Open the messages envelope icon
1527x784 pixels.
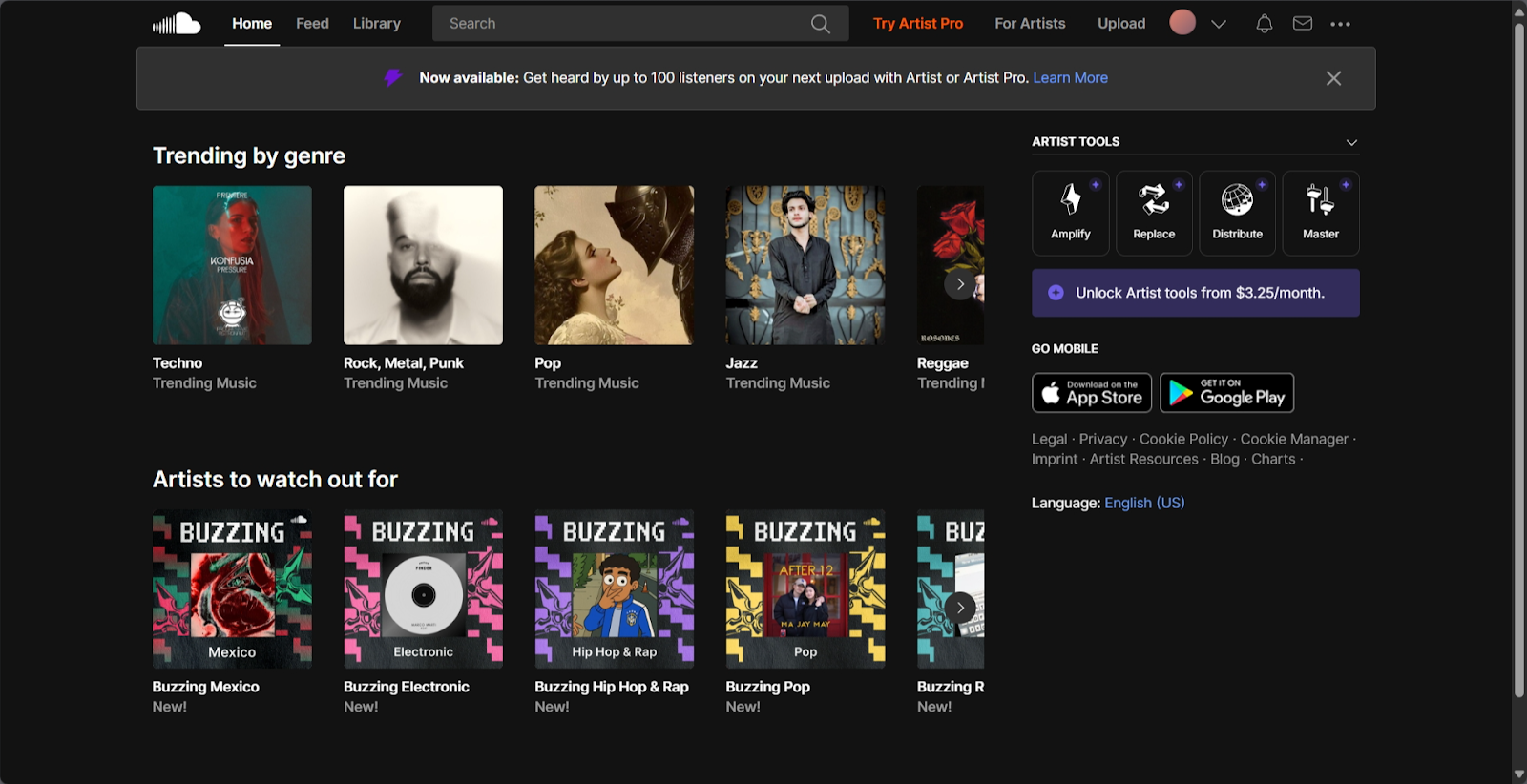pos(1303,24)
